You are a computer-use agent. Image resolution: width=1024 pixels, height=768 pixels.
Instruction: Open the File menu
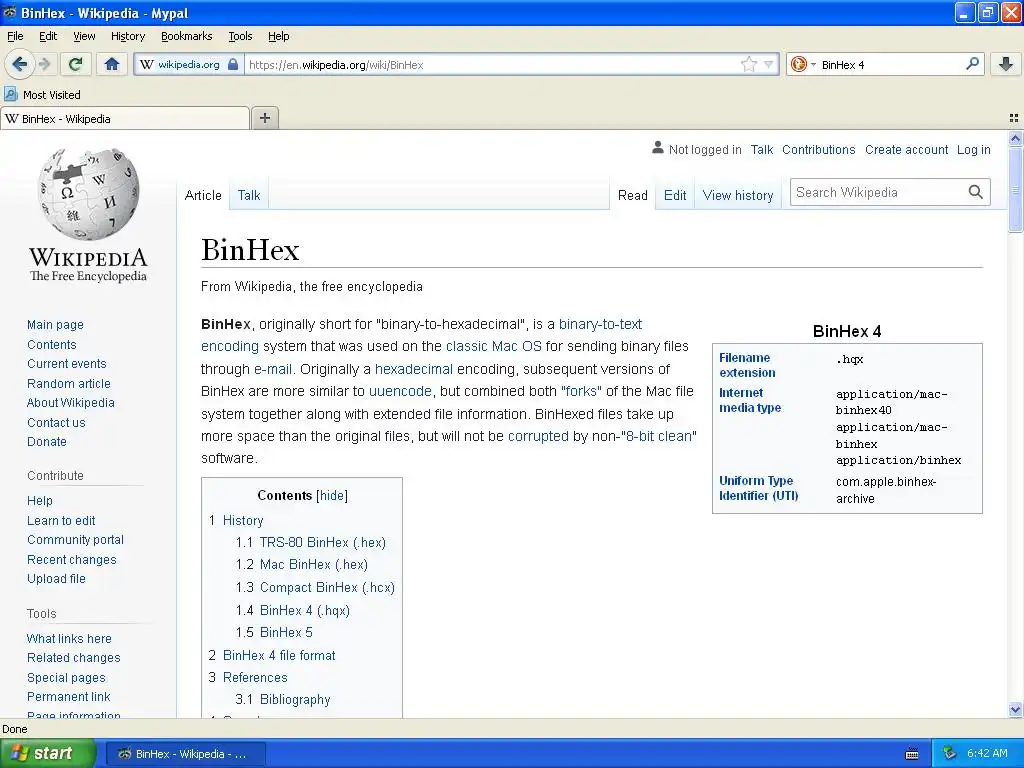(15, 36)
